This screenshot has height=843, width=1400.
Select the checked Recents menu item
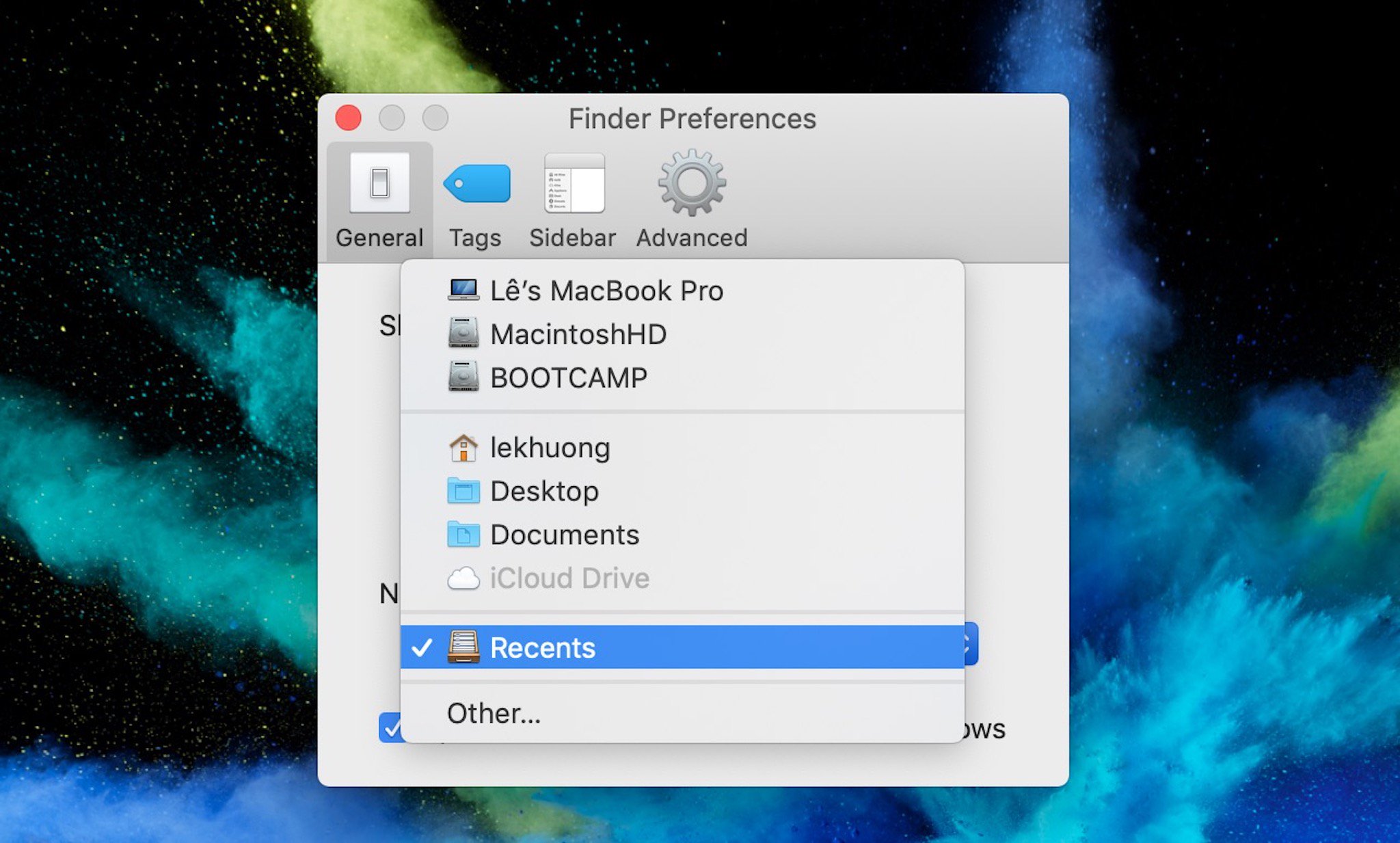(543, 647)
